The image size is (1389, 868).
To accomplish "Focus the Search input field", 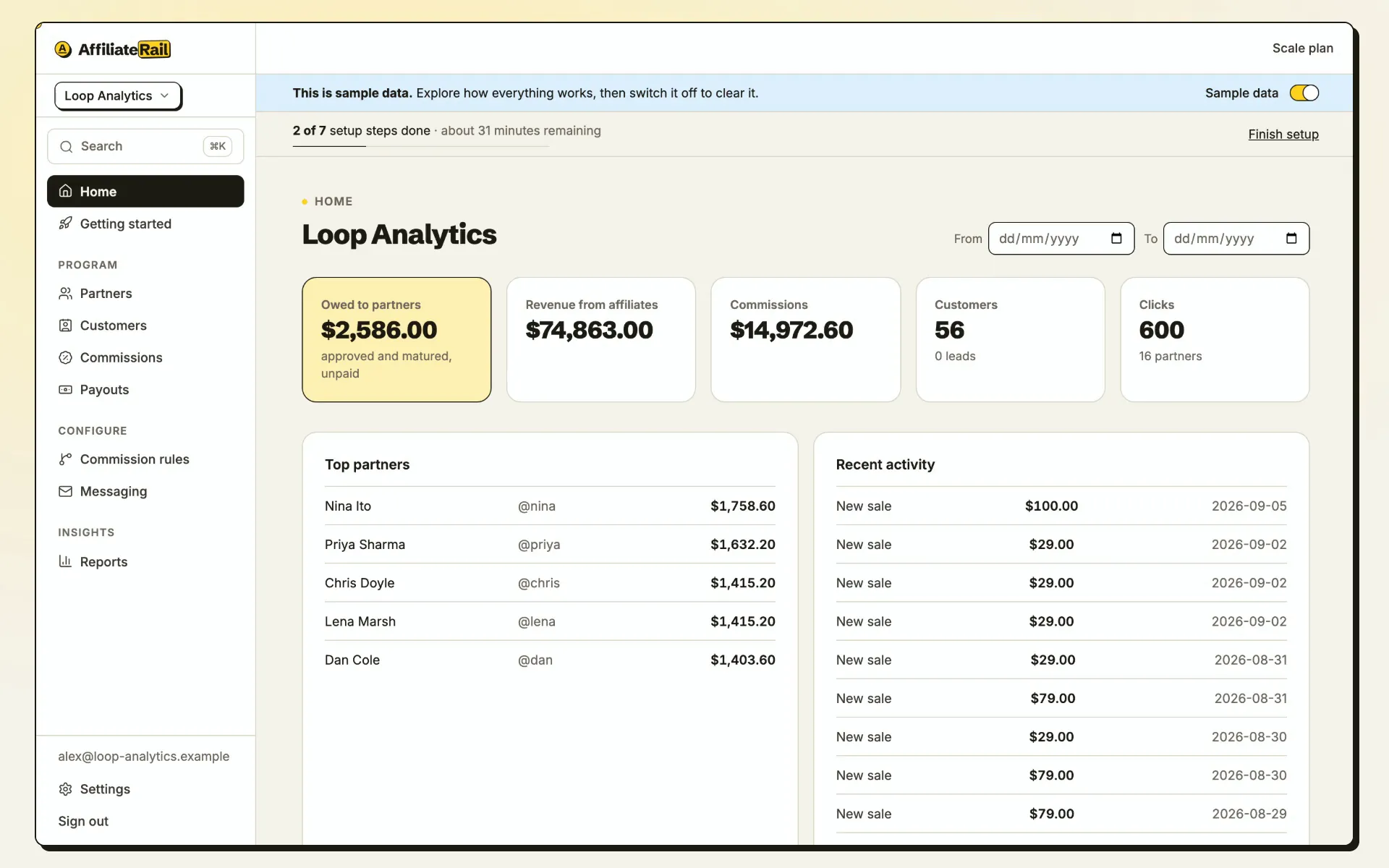I will pos(145,146).
